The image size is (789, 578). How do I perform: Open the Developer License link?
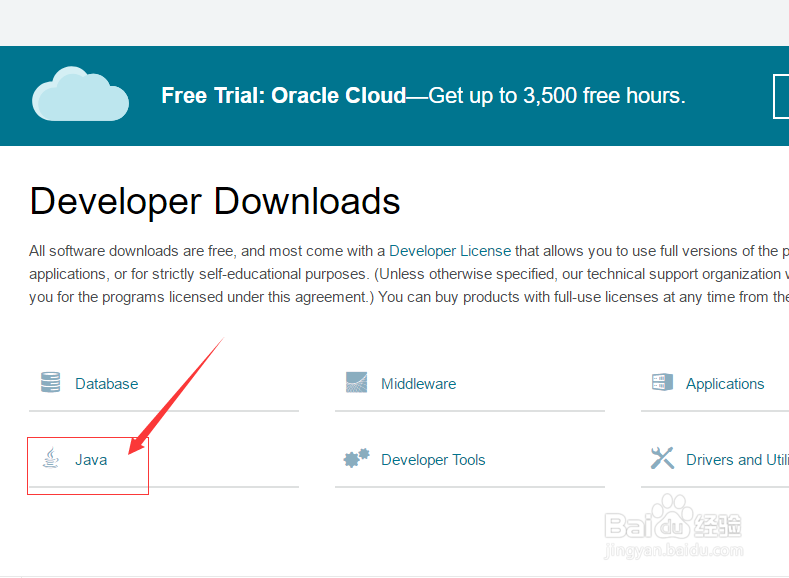(450, 251)
